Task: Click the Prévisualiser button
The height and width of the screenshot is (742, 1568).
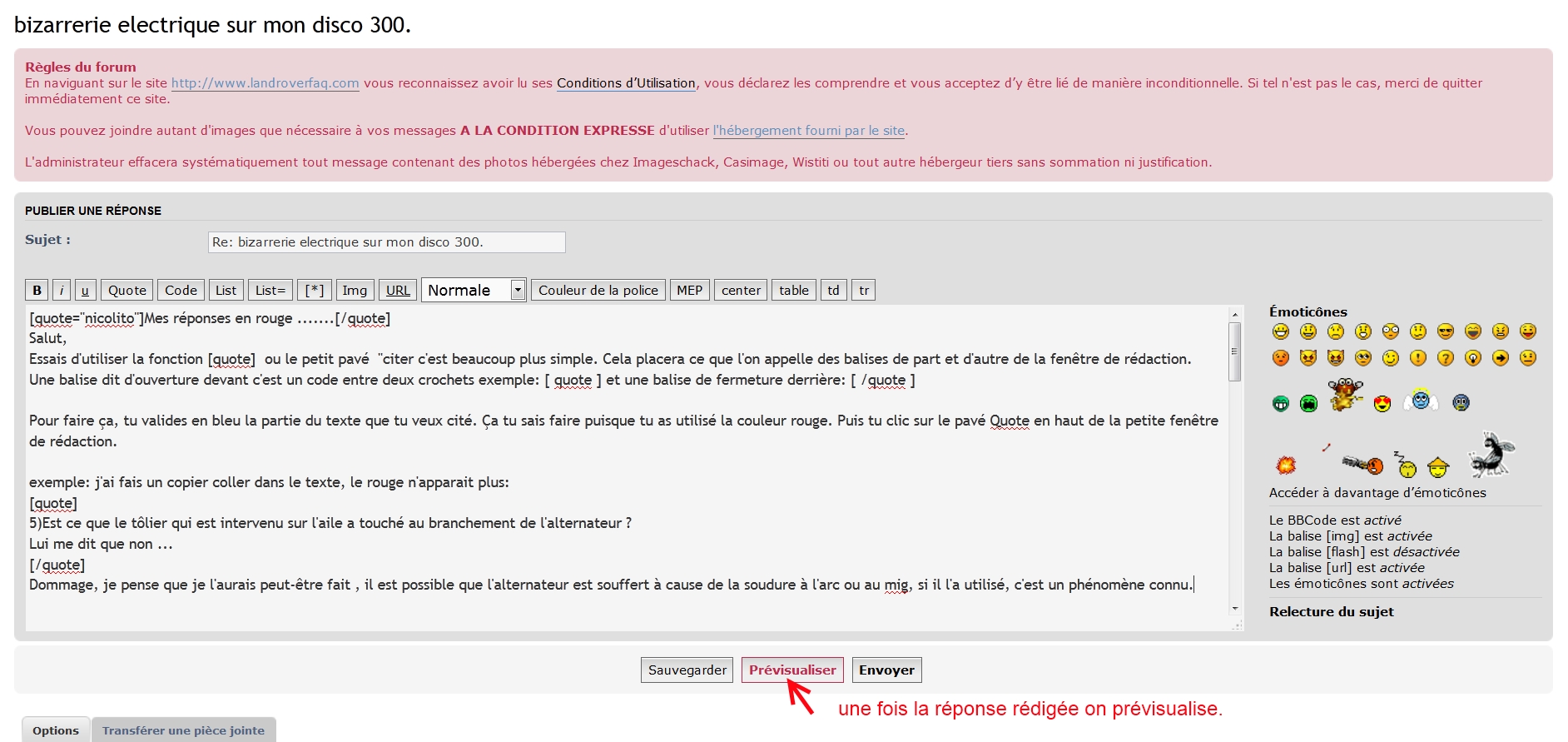Action: (x=792, y=670)
